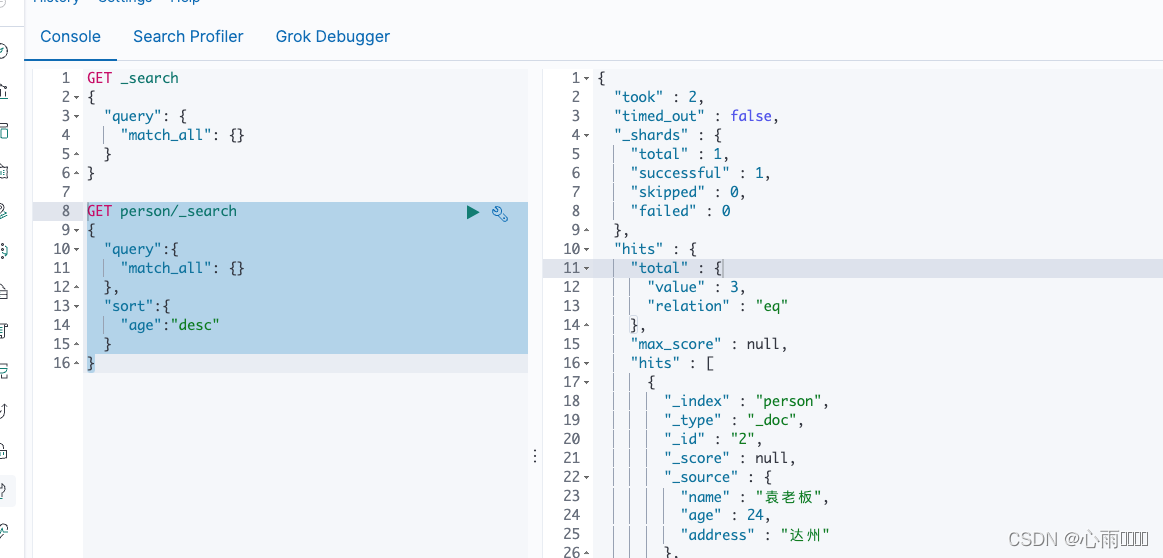Click the "failed" : 0 response line
This screenshot has height=558, width=1163.
(x=680, y=211)
